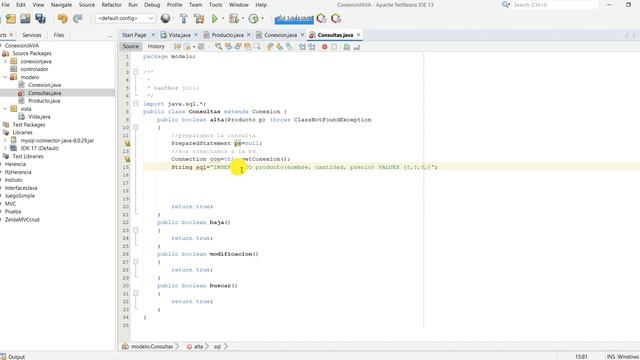
Task: Expand the JDK 17 (Default) node
Action: pyautogui.click(x=5, y=148)
